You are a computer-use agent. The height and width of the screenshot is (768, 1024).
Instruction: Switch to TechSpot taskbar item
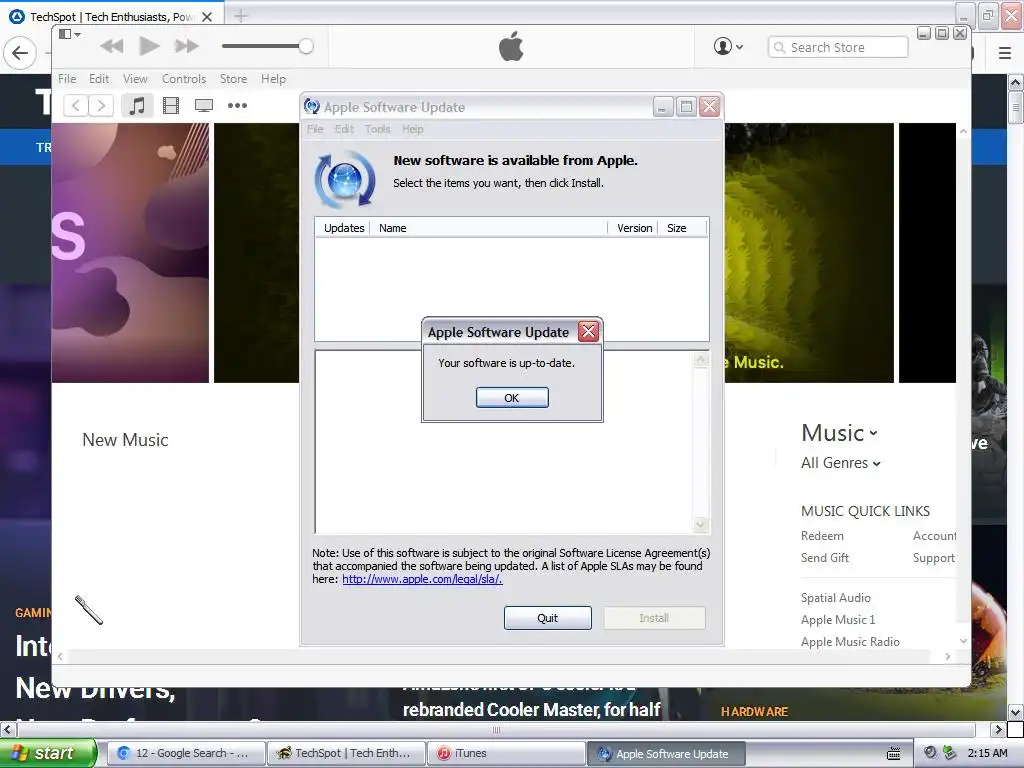click(346, 753)
